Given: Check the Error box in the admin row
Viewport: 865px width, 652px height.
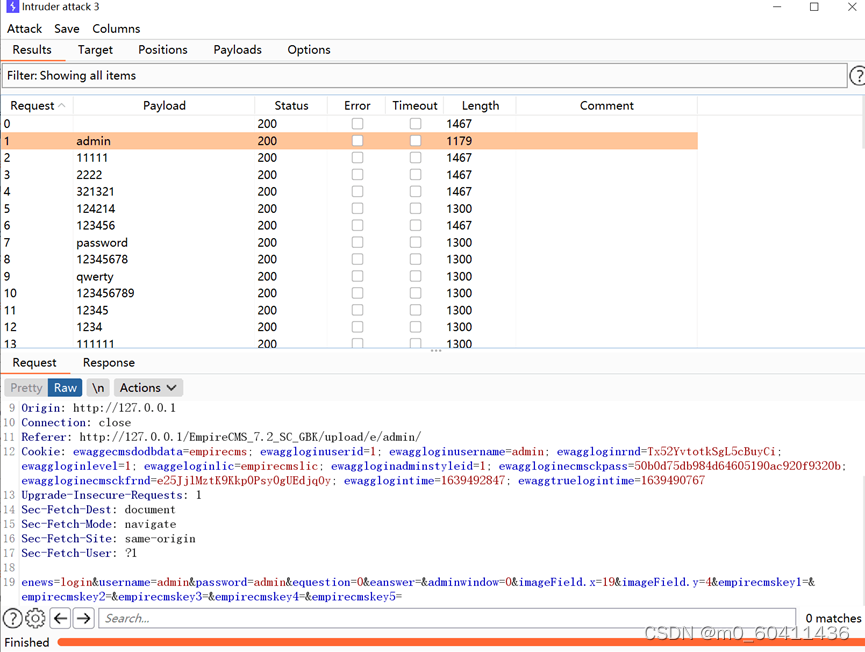Looking at the screenshot, I should [x=357, y=141].
